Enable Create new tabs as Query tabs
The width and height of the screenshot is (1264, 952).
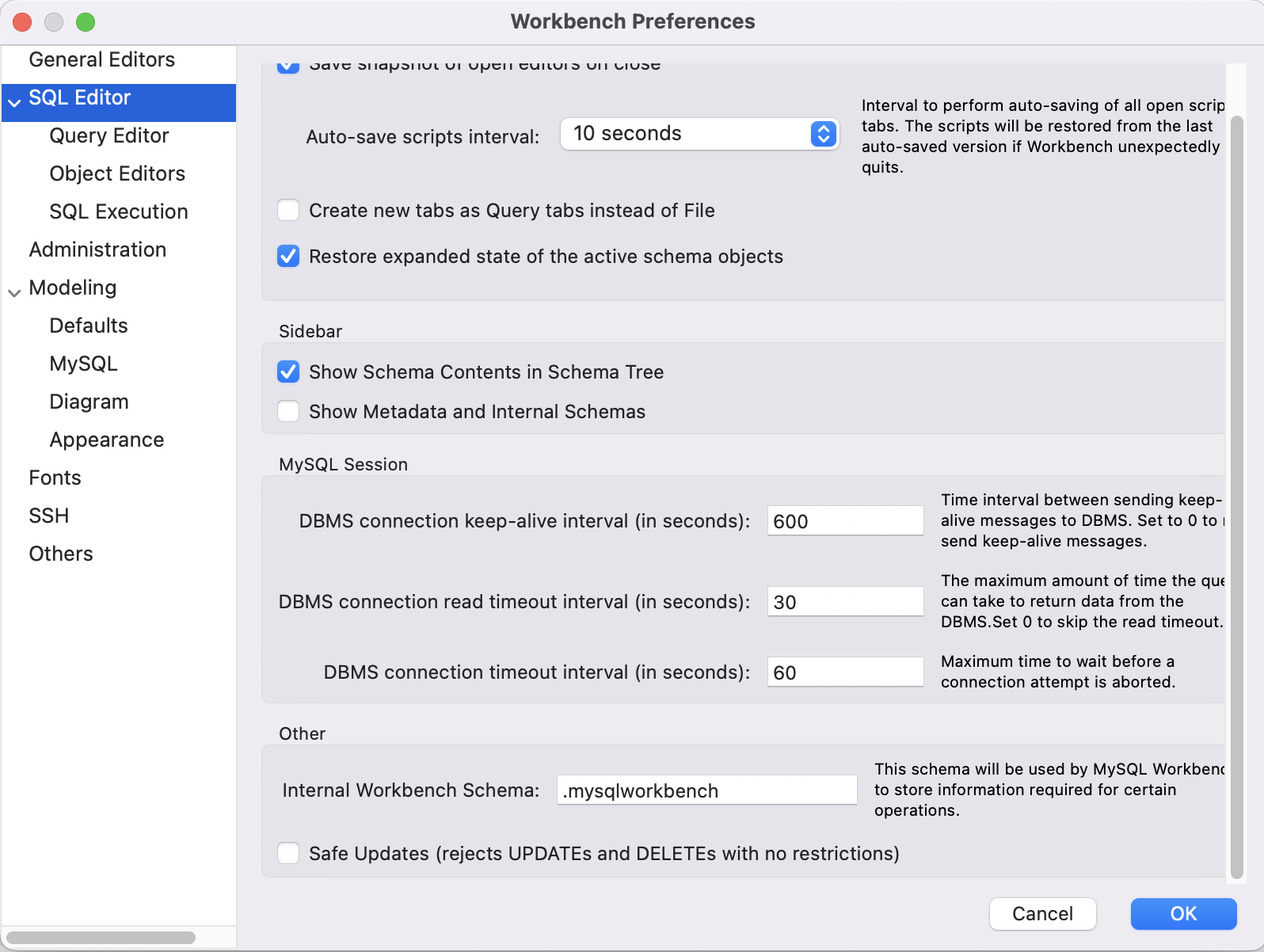pos(288,210)
